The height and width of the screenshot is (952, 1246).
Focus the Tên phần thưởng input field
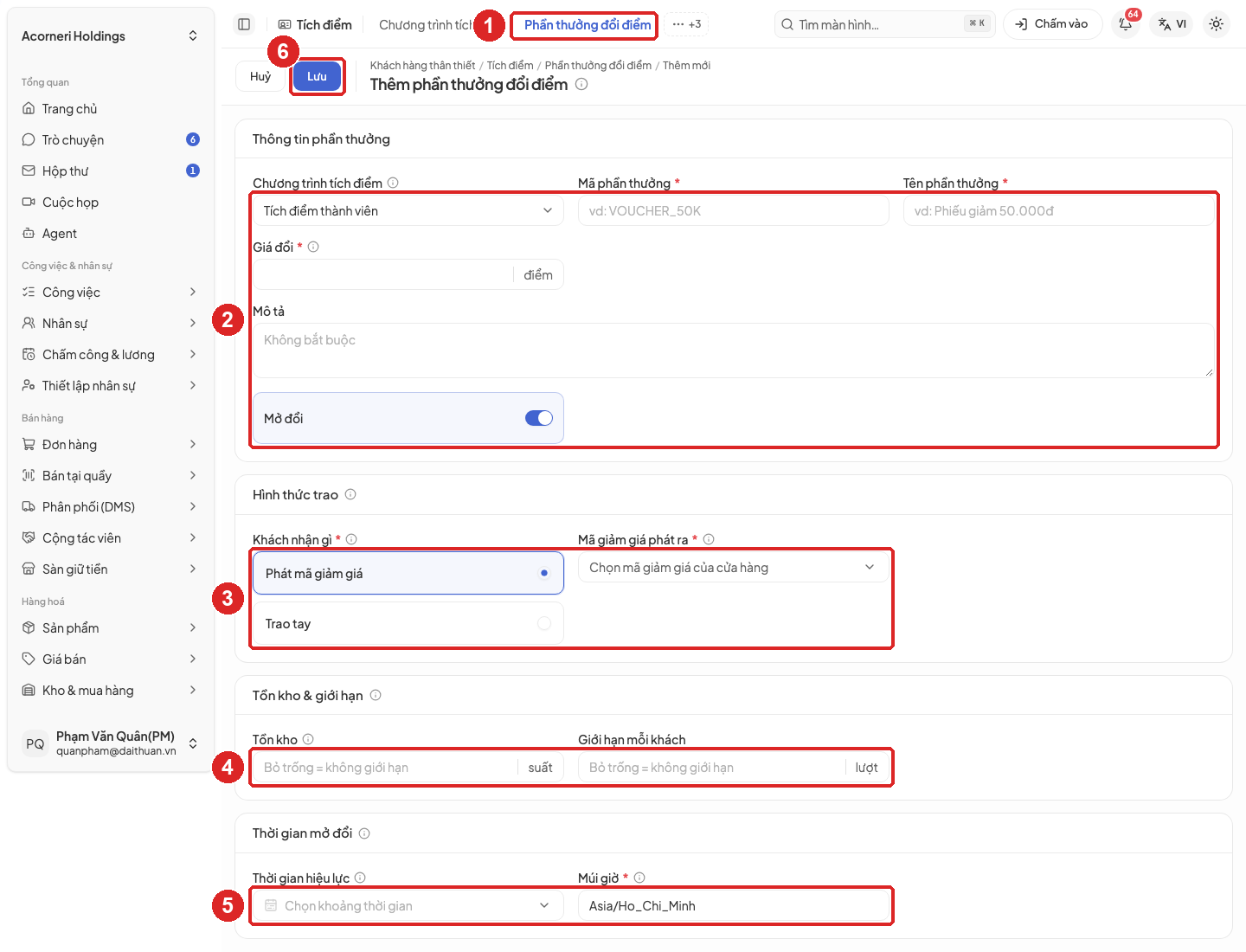(1059, 210)
